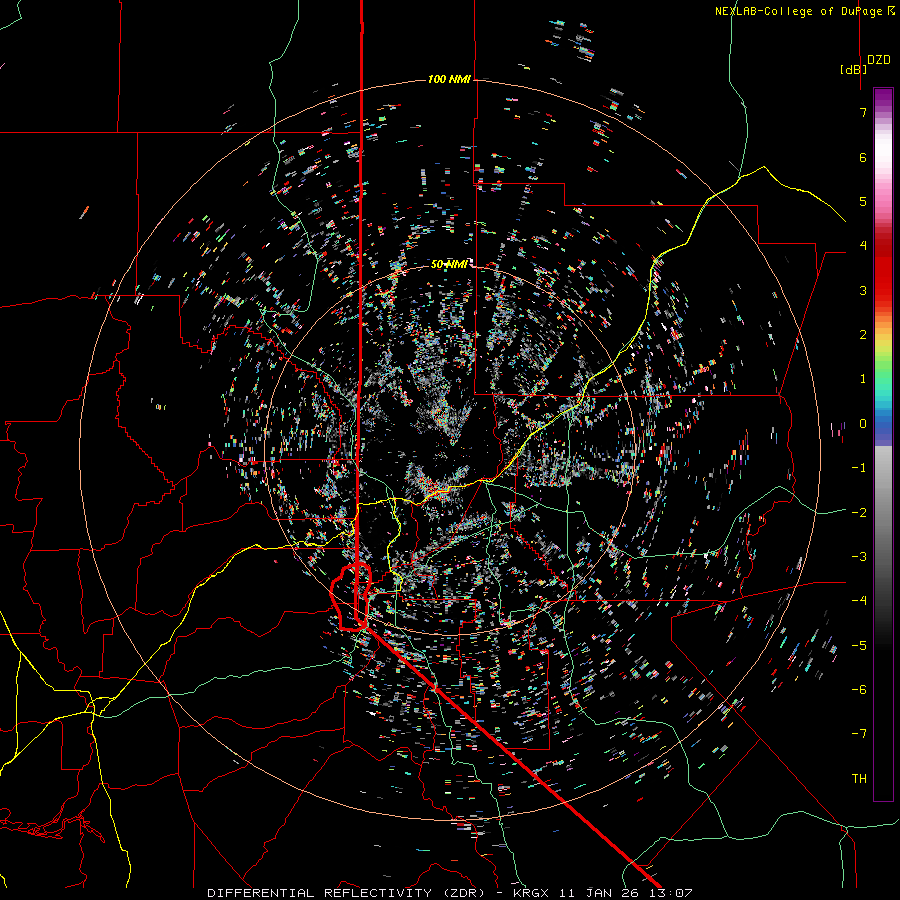Click the 3 value on the color scale
900x900 pixels.
[x=863, y=290]
